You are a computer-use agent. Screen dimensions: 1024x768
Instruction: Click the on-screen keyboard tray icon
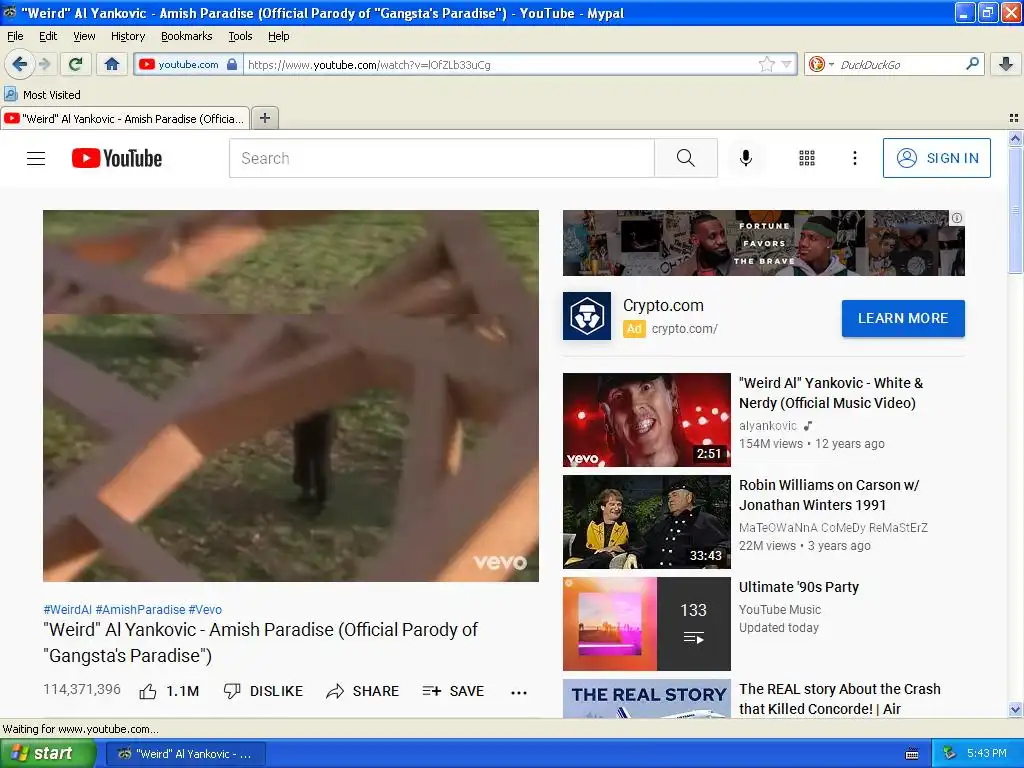912,754
